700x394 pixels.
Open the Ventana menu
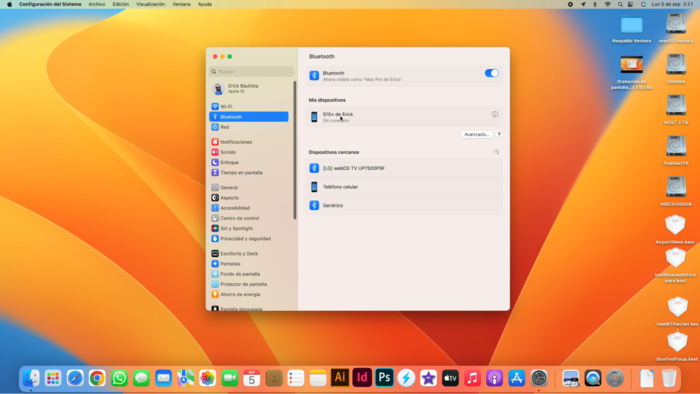181,4
